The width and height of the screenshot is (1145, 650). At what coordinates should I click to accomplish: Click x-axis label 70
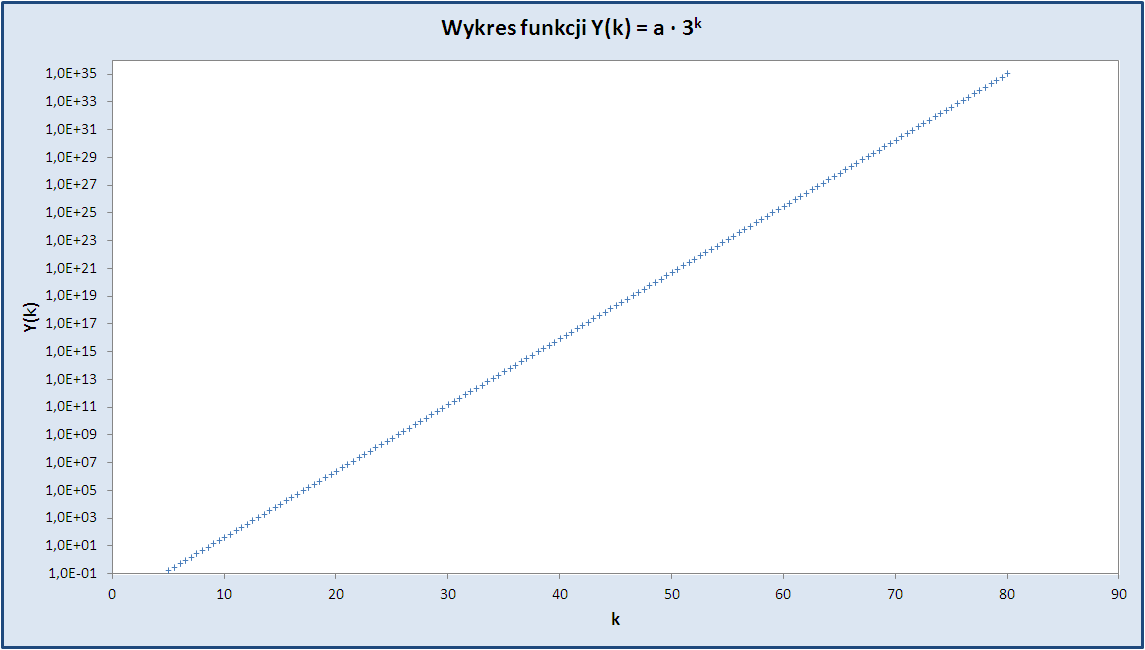pyautogui.click(x=895, y=595)
